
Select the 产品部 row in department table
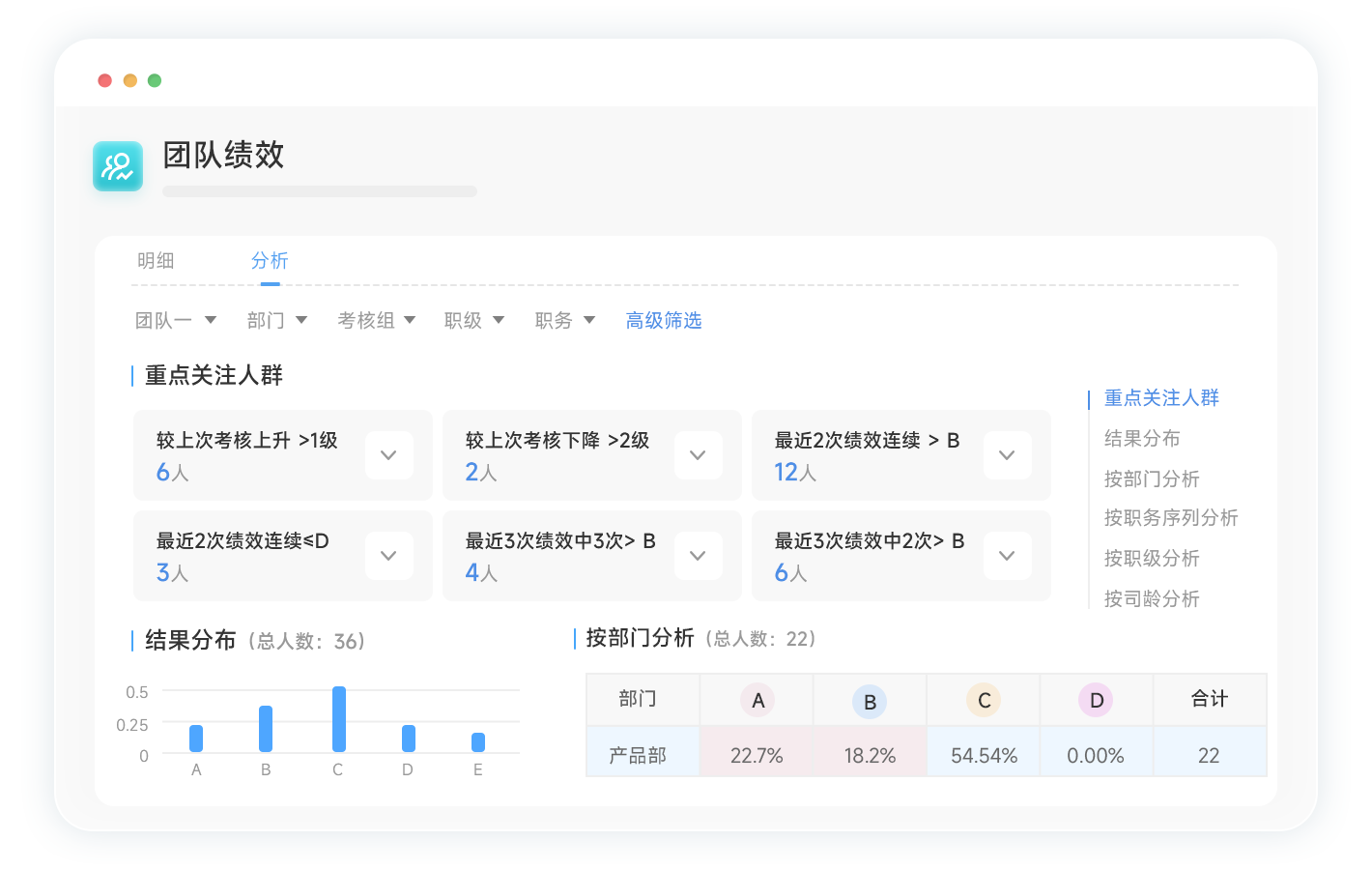point(638,755)
